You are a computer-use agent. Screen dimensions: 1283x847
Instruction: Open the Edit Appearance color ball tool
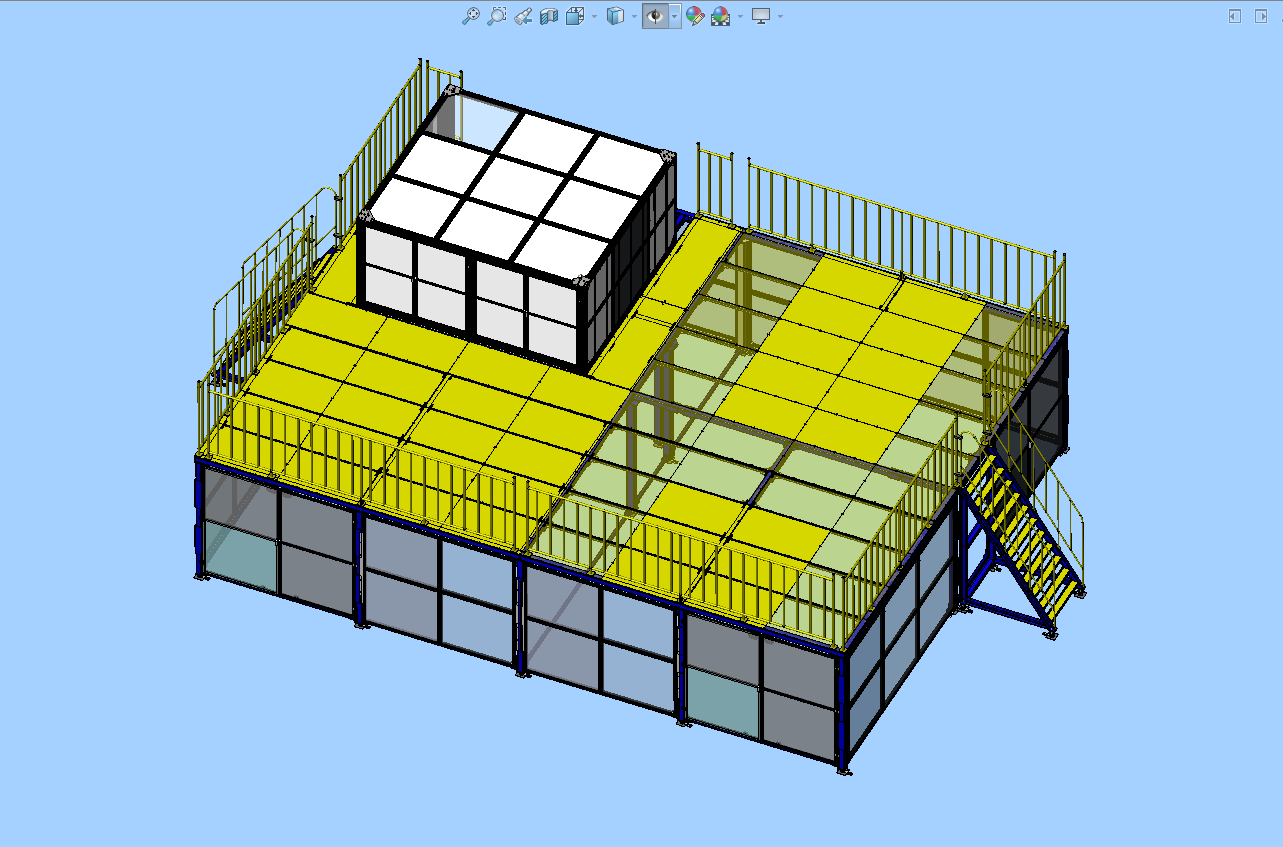(x=694, y=16)
